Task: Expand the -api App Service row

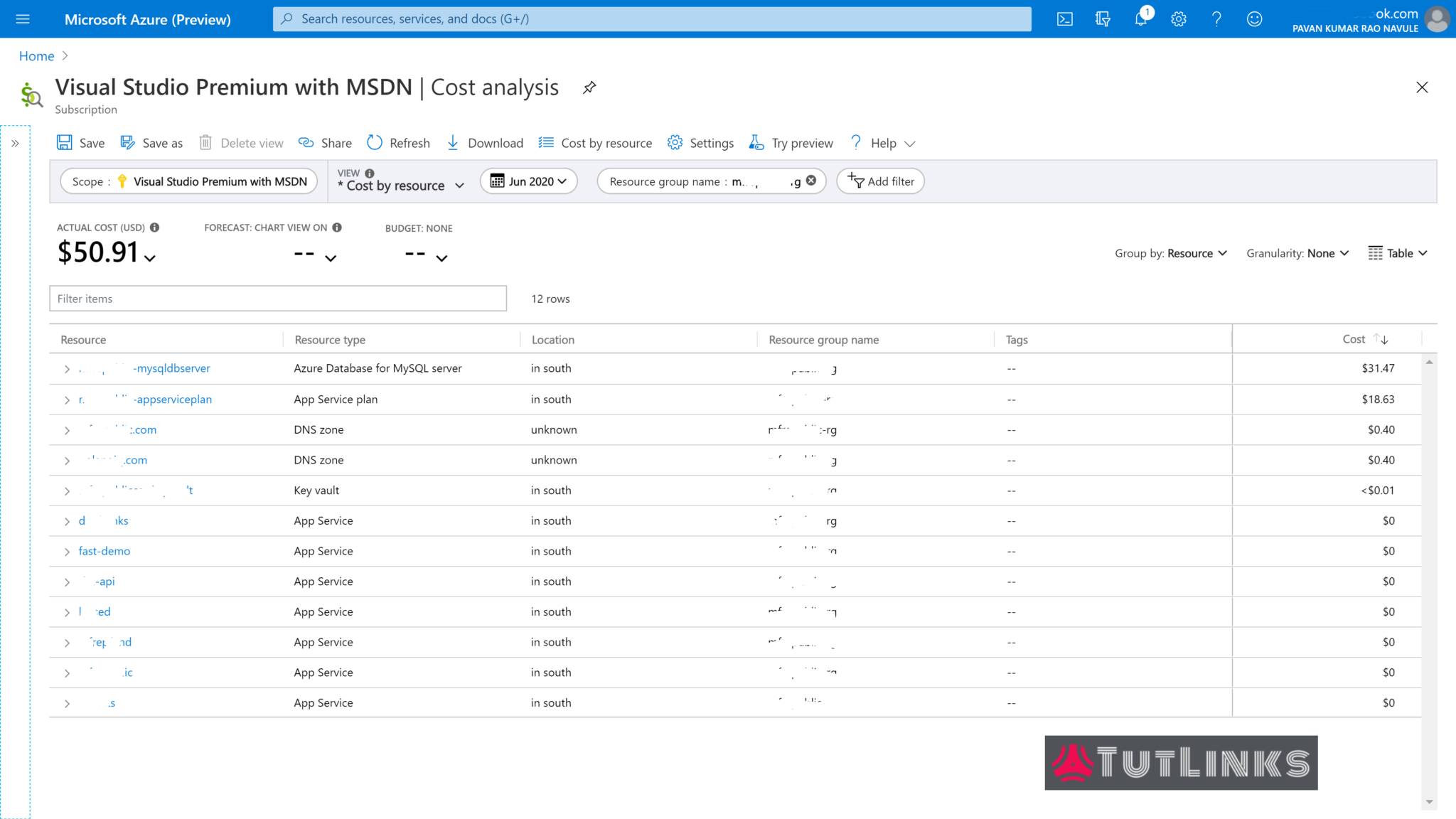Action: (x=67, y=582)
